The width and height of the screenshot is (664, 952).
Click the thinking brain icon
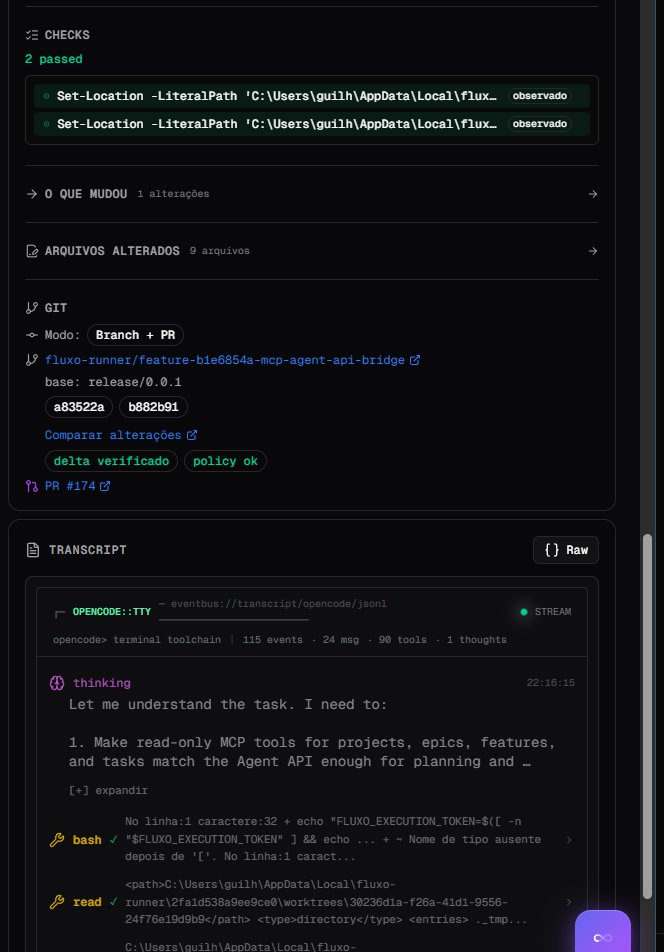[x=57, y=683]
